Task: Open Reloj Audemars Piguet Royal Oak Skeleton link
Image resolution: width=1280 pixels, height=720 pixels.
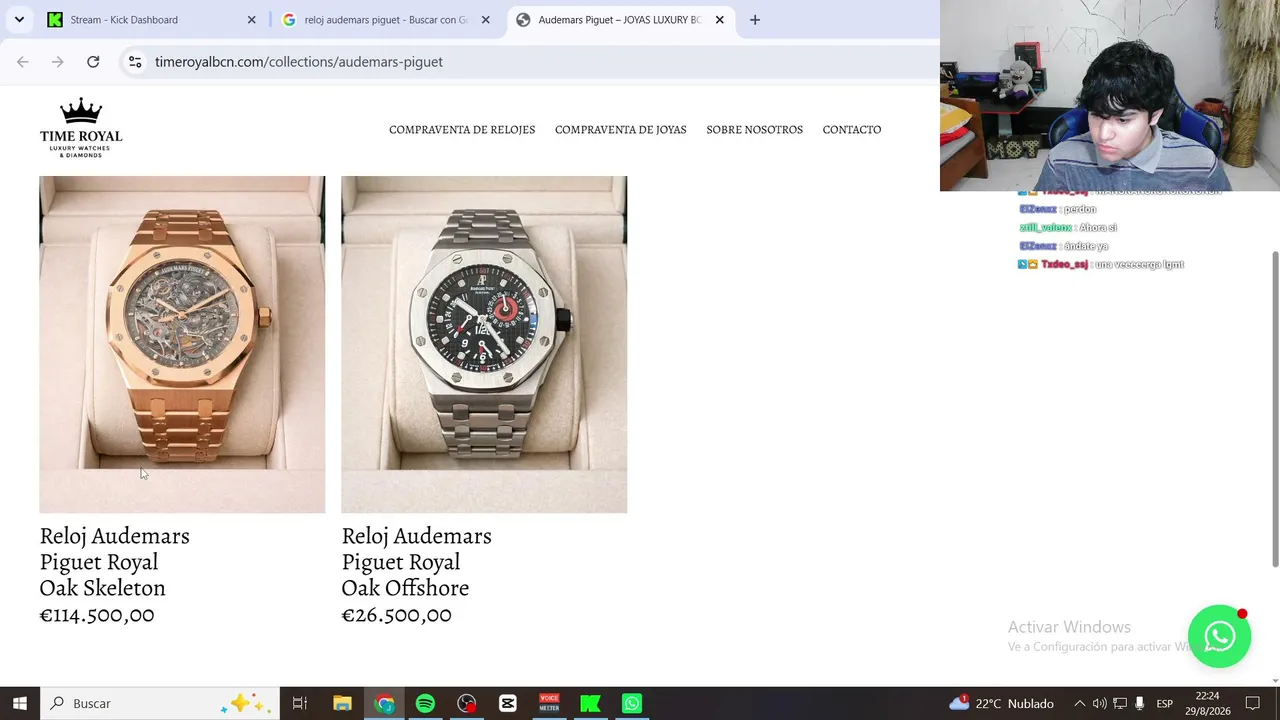Action: (x=114, y=562)
